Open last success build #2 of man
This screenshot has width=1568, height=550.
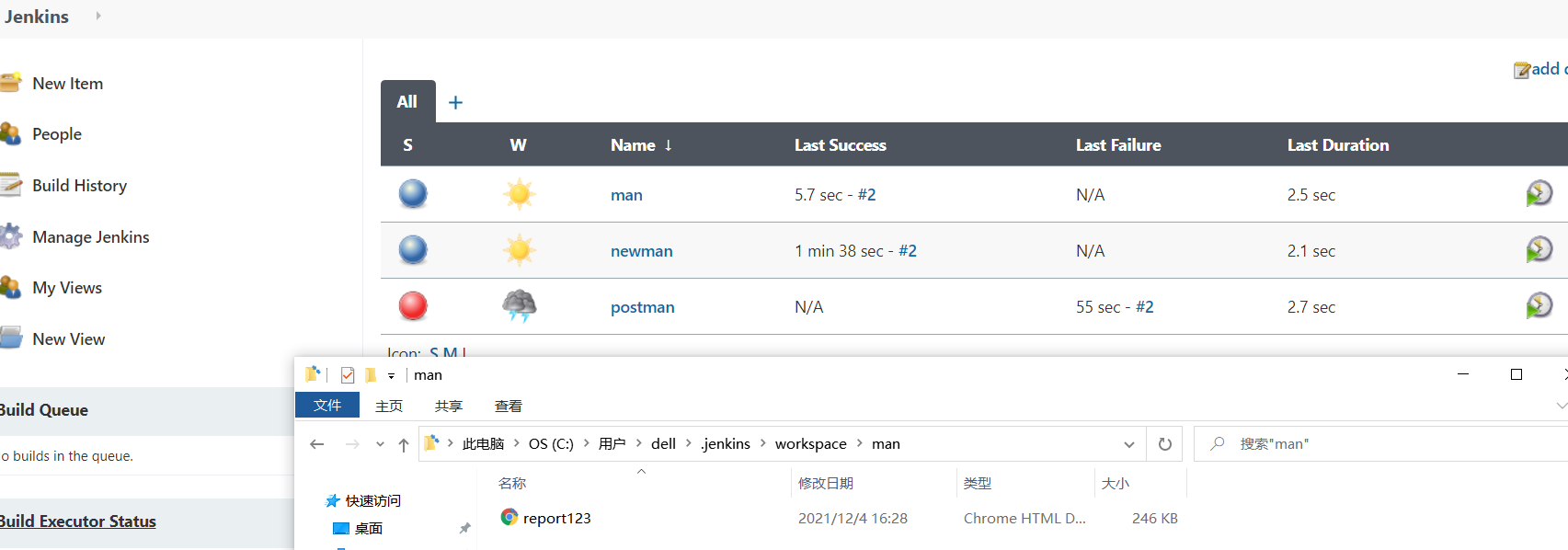866,195
